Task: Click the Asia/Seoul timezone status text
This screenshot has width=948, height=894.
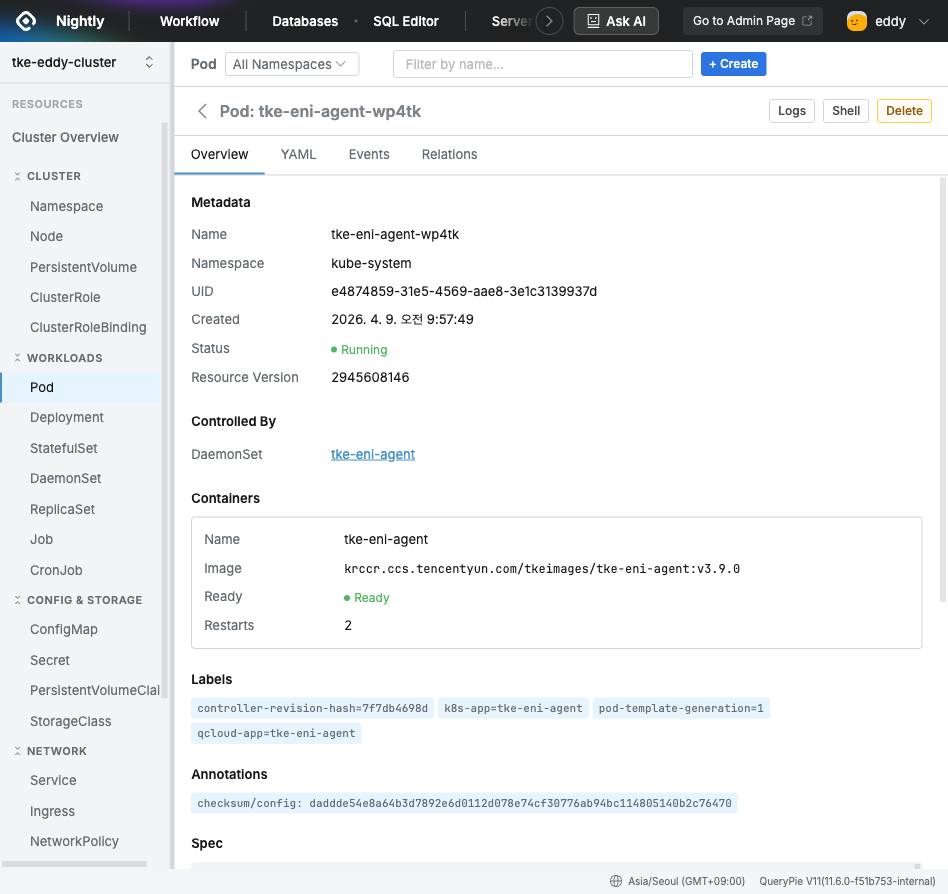Action: 686,881
